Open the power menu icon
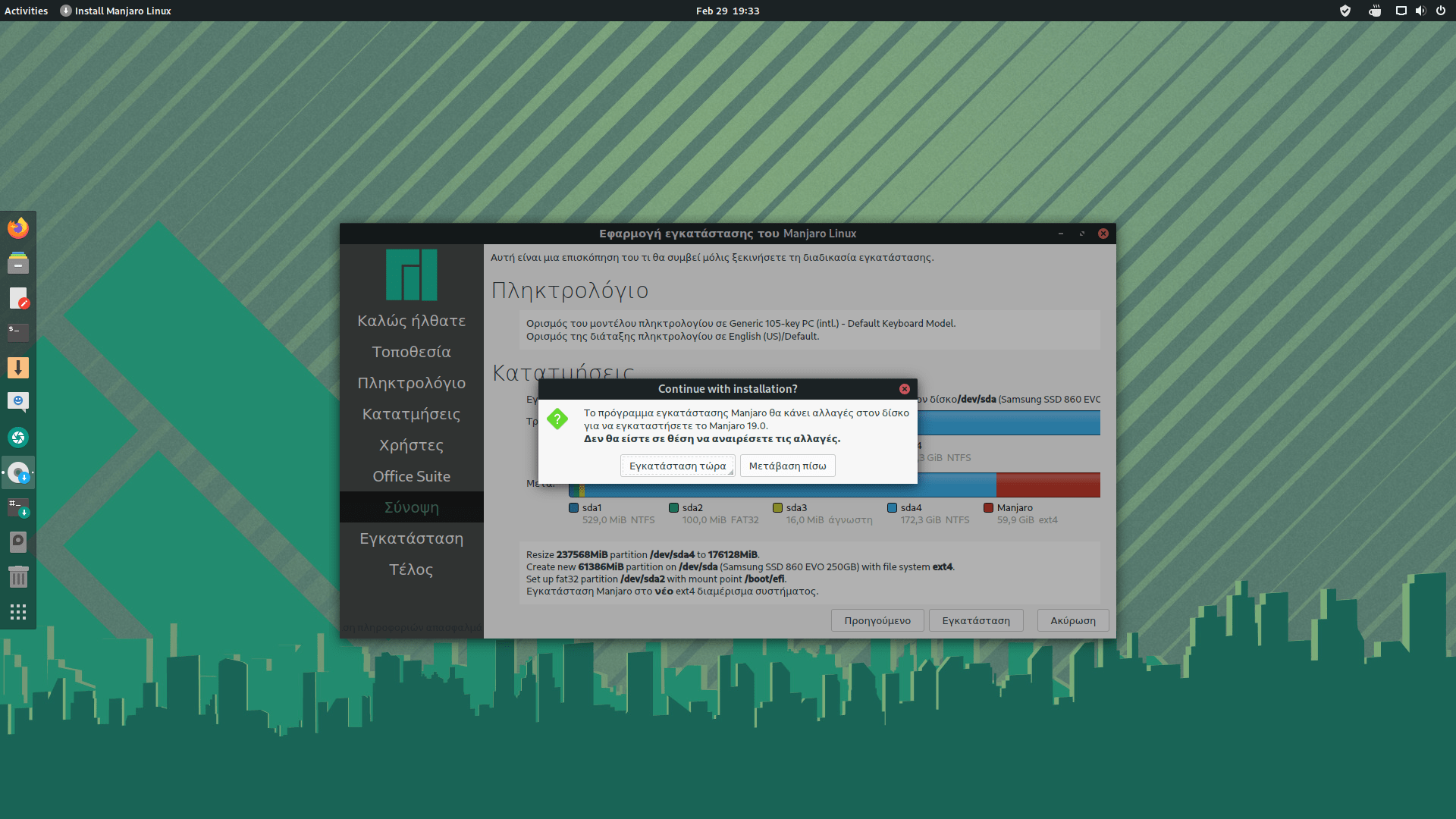Image resolution: width=1456 pixels, height=819 pixels. (1441, 11)
